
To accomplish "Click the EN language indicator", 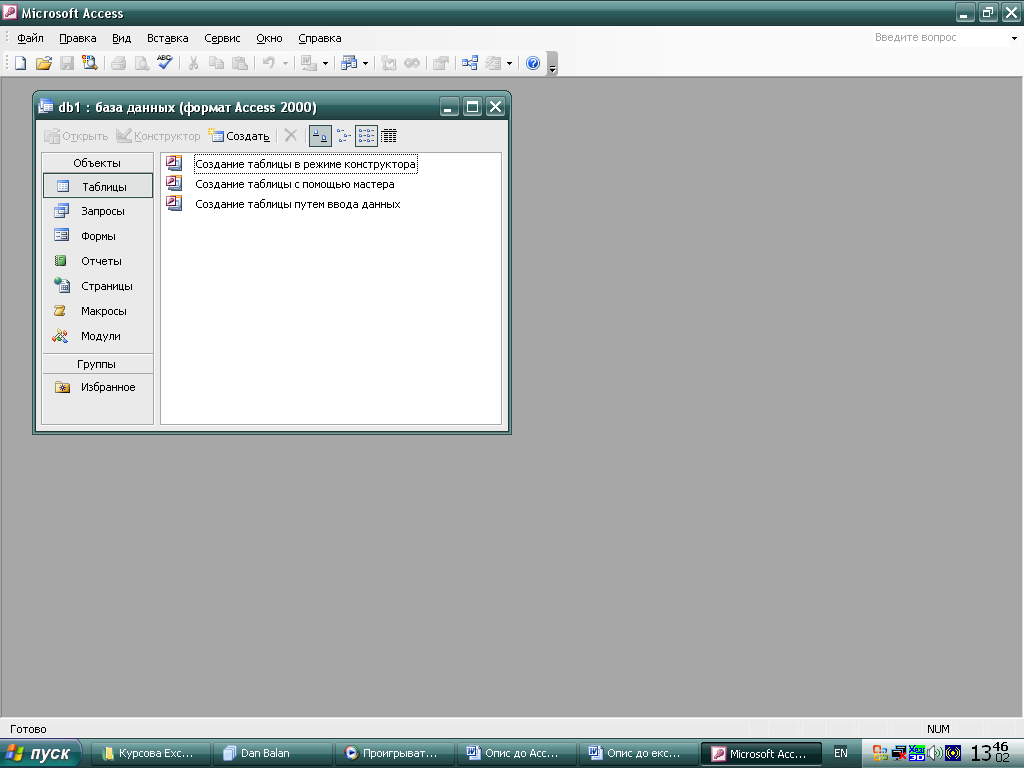I will pos(840,753).
